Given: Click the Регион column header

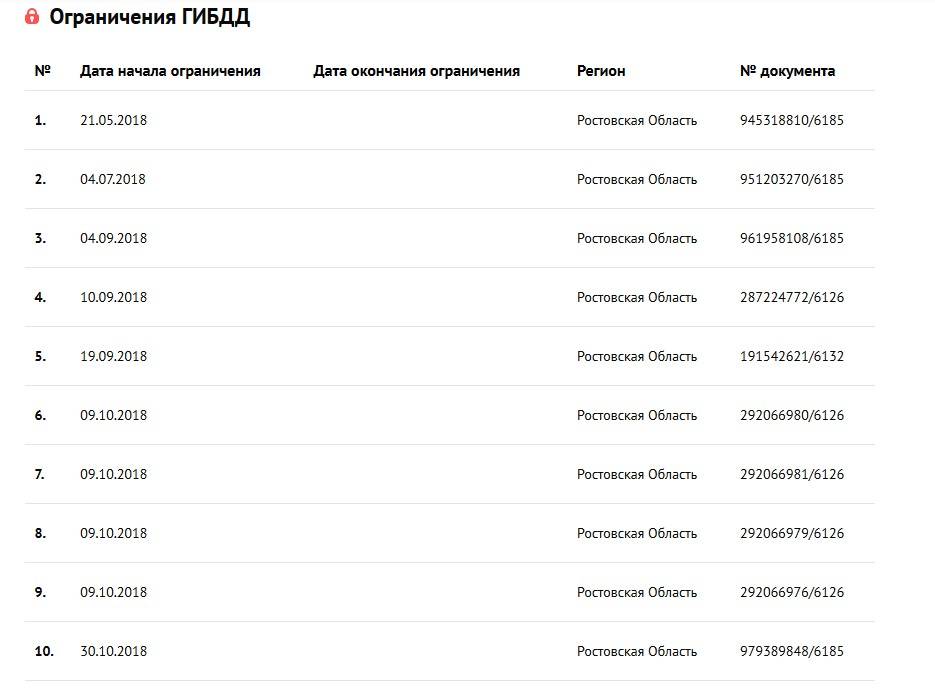Looking at the screenshot, I should pyautogui.click(x=601, y=71).
